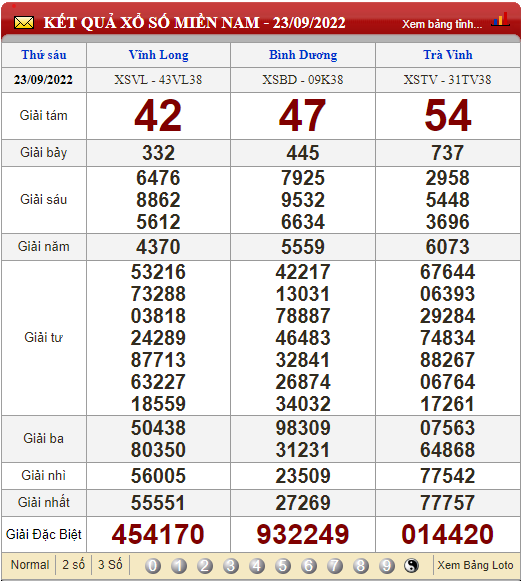Image resolution: width=521 pixels, height=581 pixels.
Task: Select Giải ba number 64868
Action: [x=448, y=450]
